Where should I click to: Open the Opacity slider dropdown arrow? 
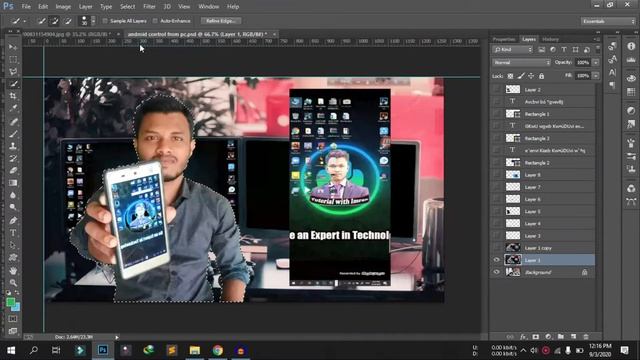point(596,62)
